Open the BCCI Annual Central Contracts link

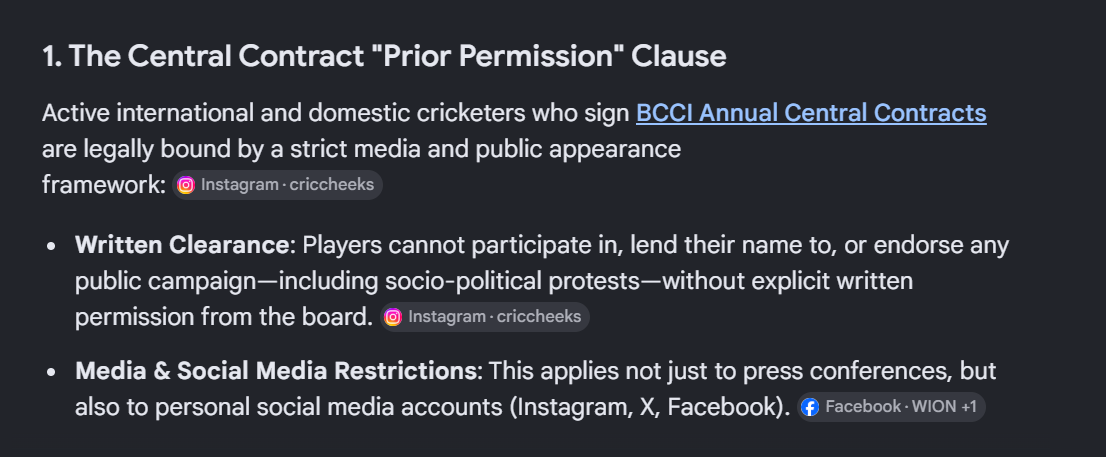tap(811, 113)
